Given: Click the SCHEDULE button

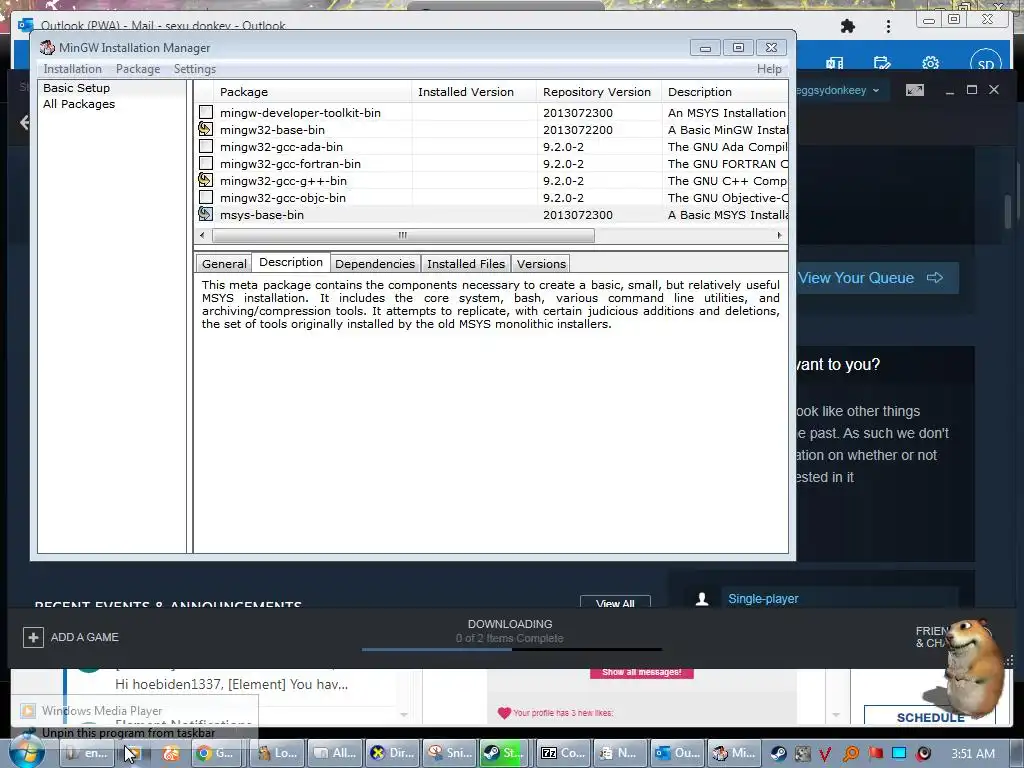Looking at the screenshot, I should [x=930, y=717].
